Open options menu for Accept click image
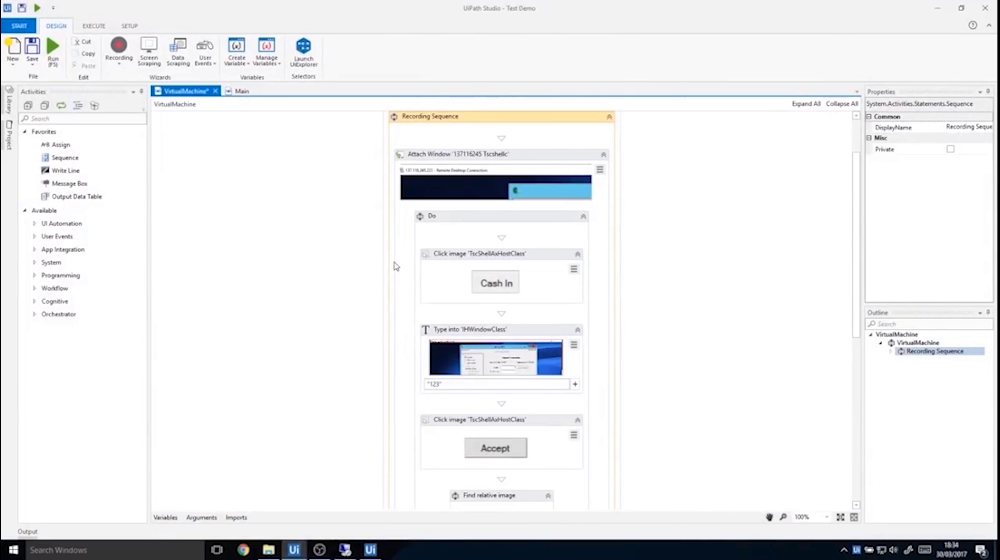This screenshot has height=560, width=1000. [x=574, y=435]
